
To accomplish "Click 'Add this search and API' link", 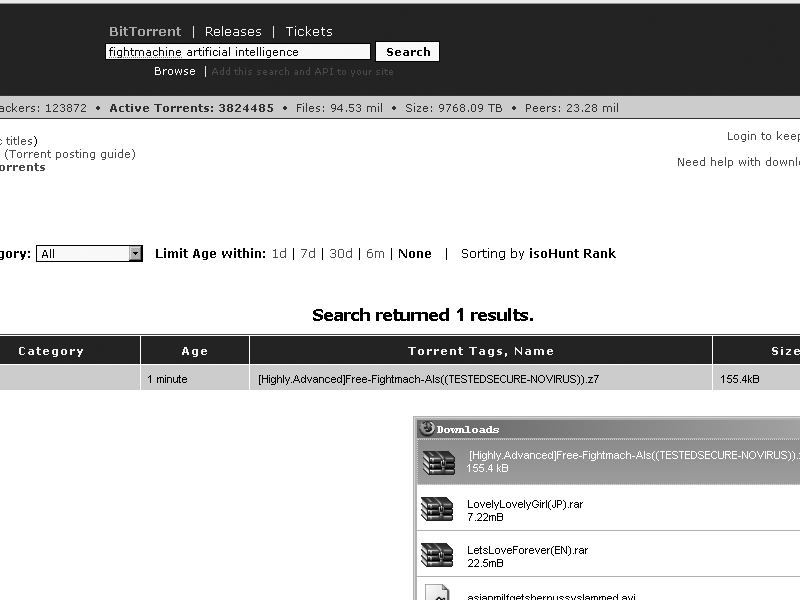I will [303, 72].
